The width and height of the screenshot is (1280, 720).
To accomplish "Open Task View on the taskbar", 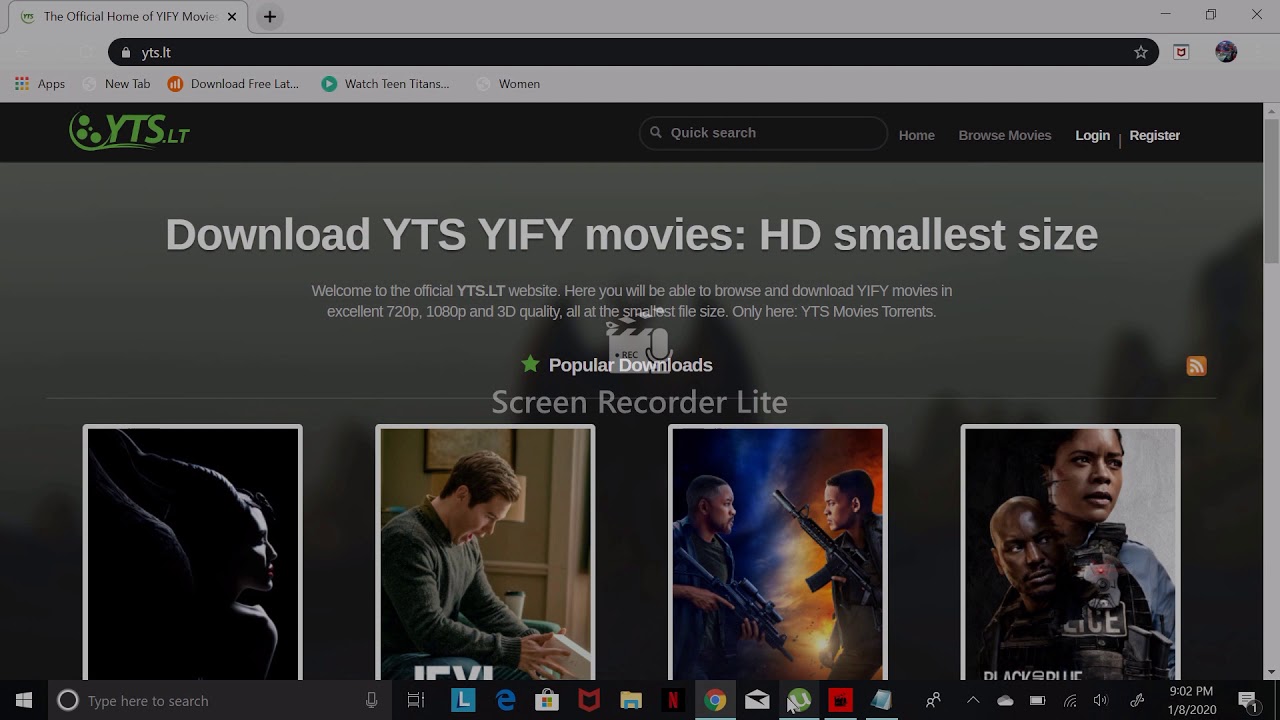I will [x=416, y=701].
